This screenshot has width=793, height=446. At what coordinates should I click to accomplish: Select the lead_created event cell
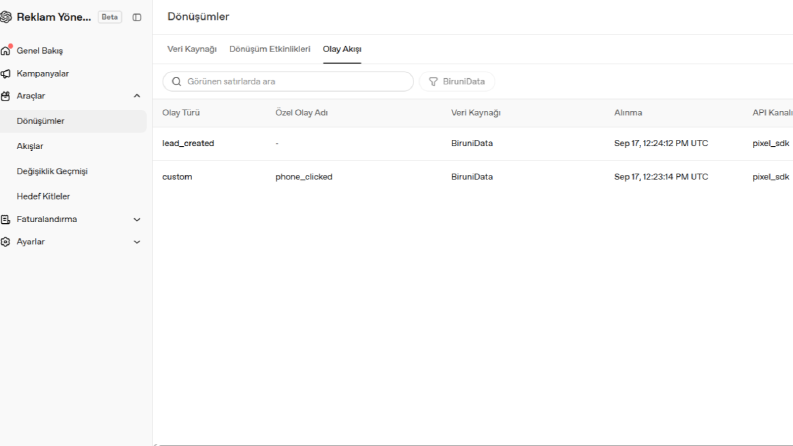[x=188, y=144]
